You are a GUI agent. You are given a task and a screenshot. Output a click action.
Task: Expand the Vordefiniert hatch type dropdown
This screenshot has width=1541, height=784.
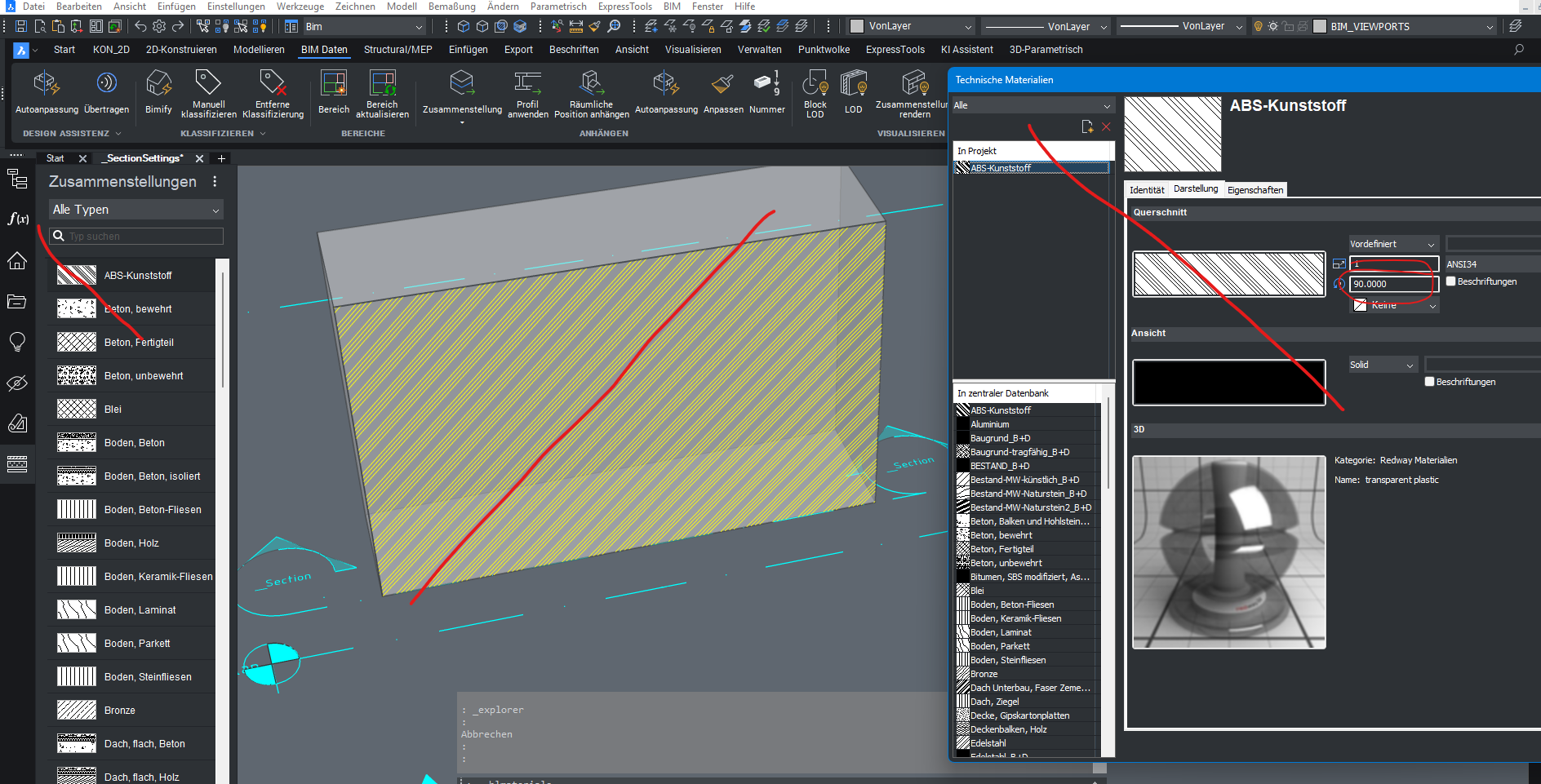(x=1392, y=244)
